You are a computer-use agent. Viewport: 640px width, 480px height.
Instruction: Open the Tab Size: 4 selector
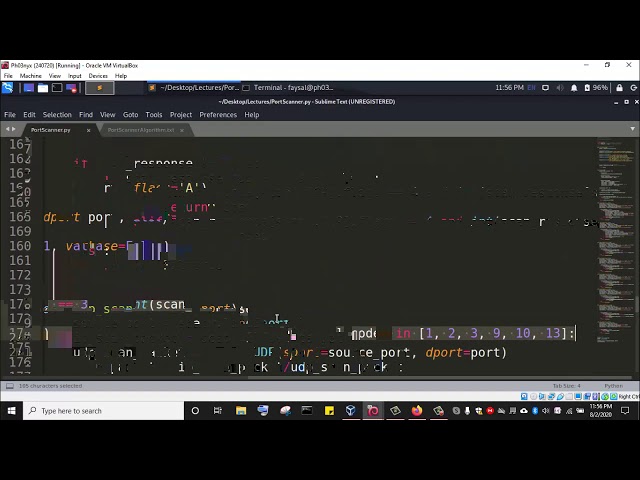pyautogui.click(x=567, y=386)
